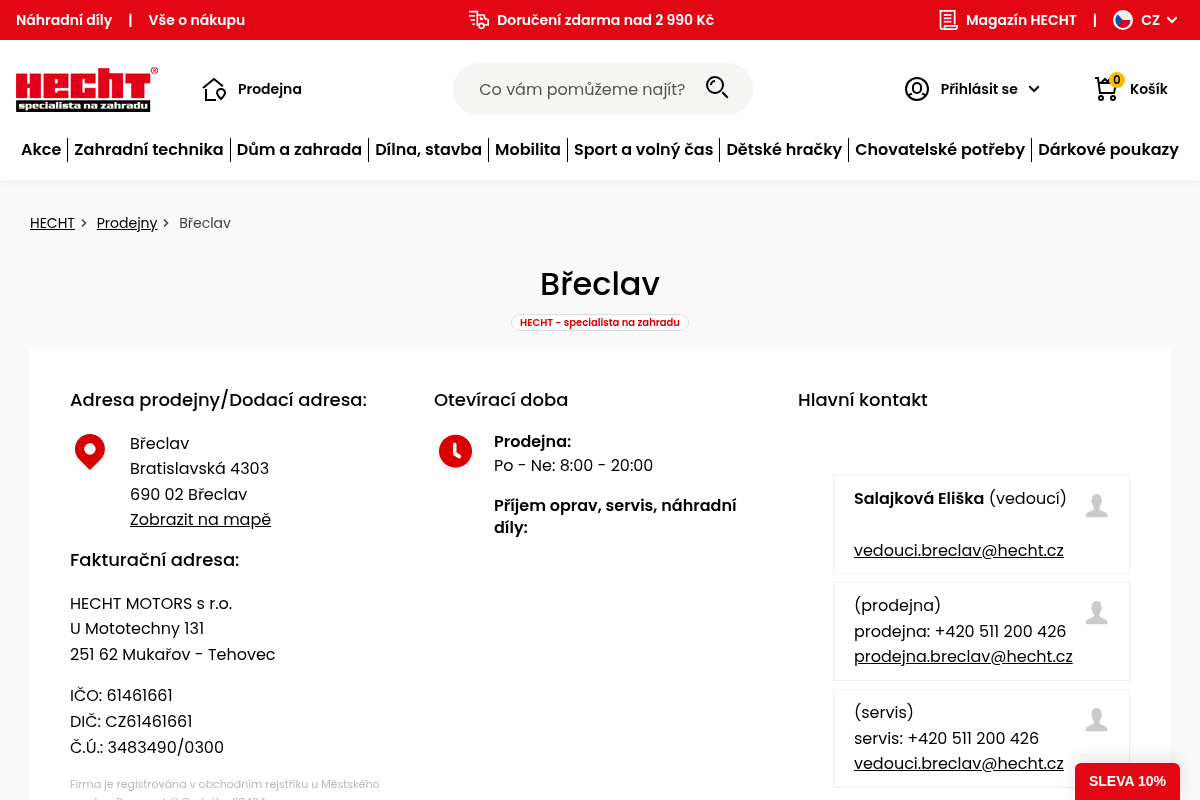
Task: Click the SLEVA 10% button
Action: (x=1127, y=781)
